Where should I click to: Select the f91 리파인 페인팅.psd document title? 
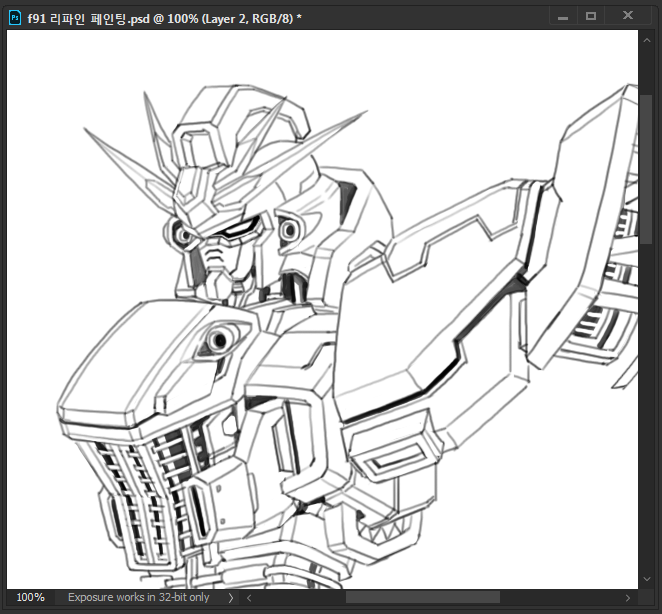click(x=164, y=19)
